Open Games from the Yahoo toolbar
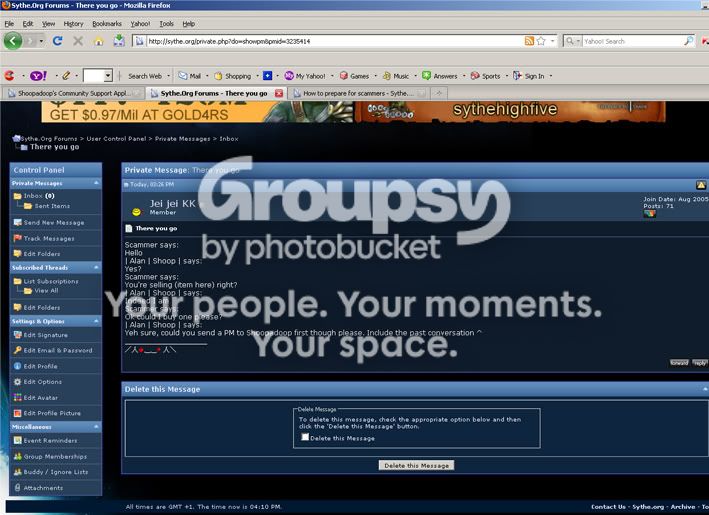This screenshot has width=709, height=515. coord(354,76)
